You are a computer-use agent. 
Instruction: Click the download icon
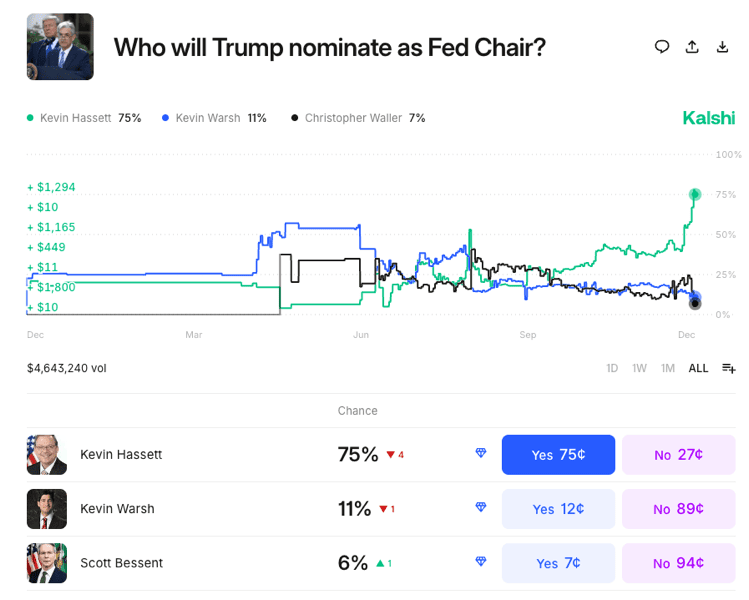click(x=722, y=47)
